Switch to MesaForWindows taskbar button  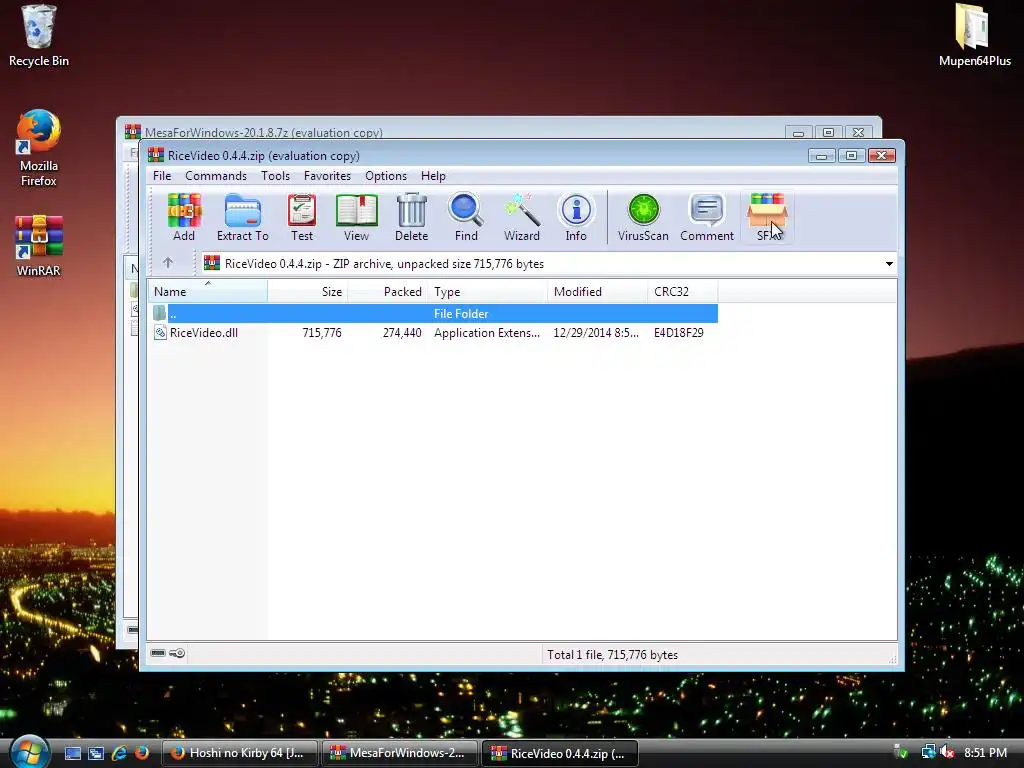click(400, 753)
